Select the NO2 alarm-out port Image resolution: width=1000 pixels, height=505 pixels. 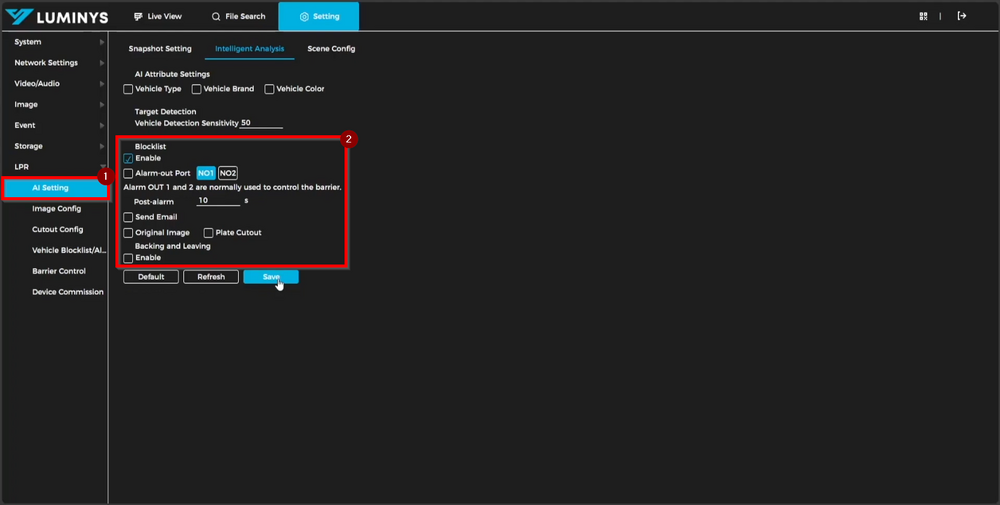click(228, 173)
